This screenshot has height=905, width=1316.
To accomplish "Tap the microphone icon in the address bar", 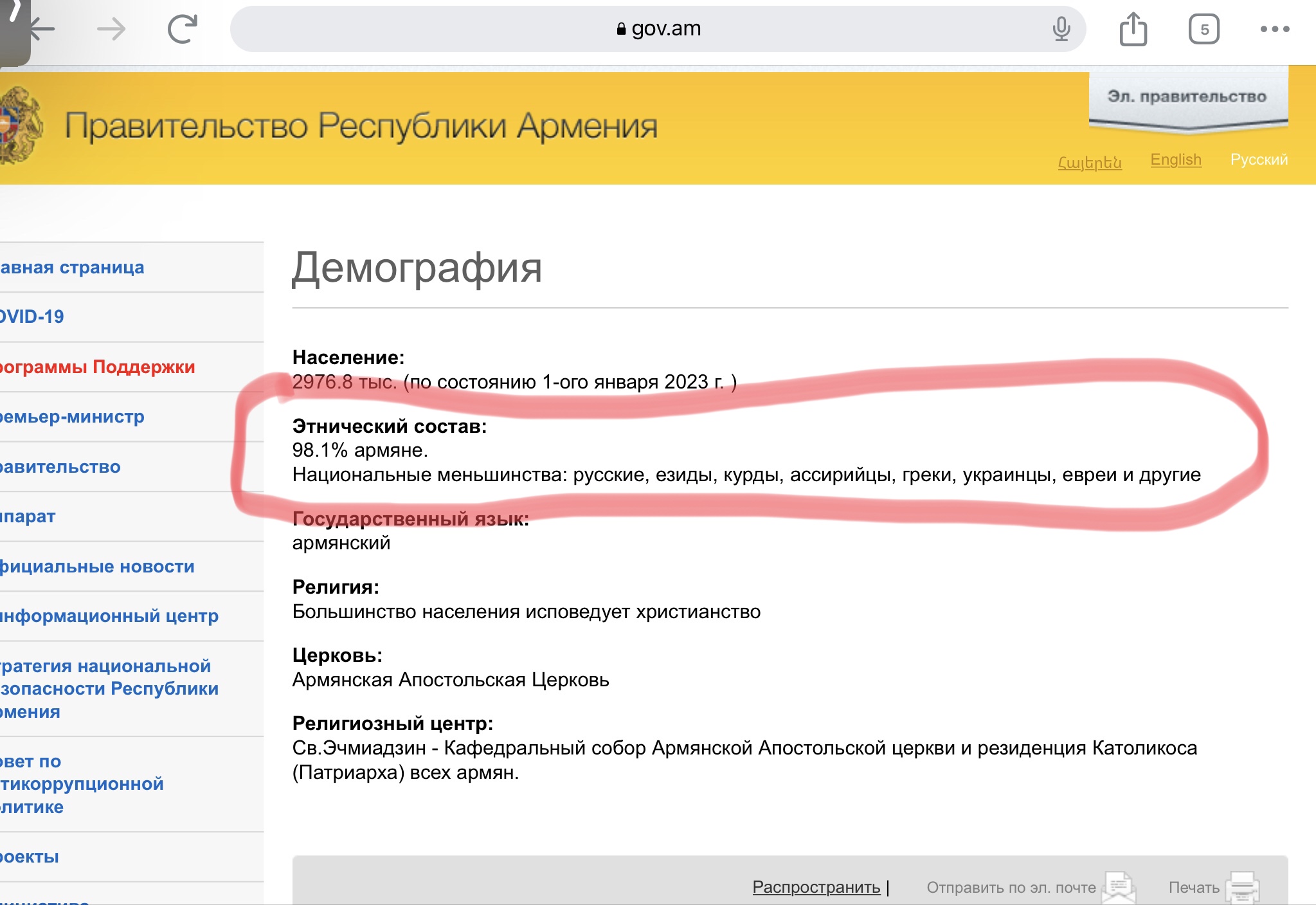I will [1061, 29].
